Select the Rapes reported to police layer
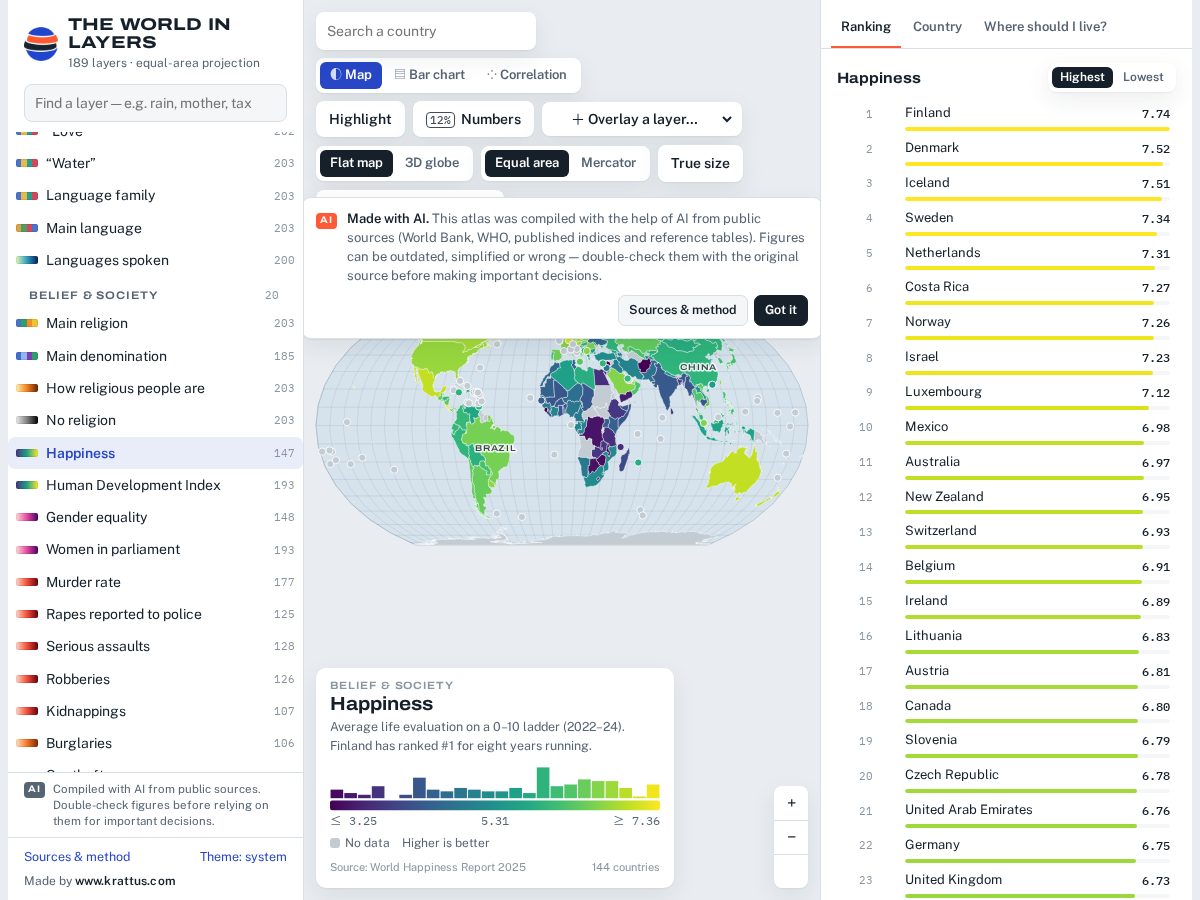 pos(155,614)
